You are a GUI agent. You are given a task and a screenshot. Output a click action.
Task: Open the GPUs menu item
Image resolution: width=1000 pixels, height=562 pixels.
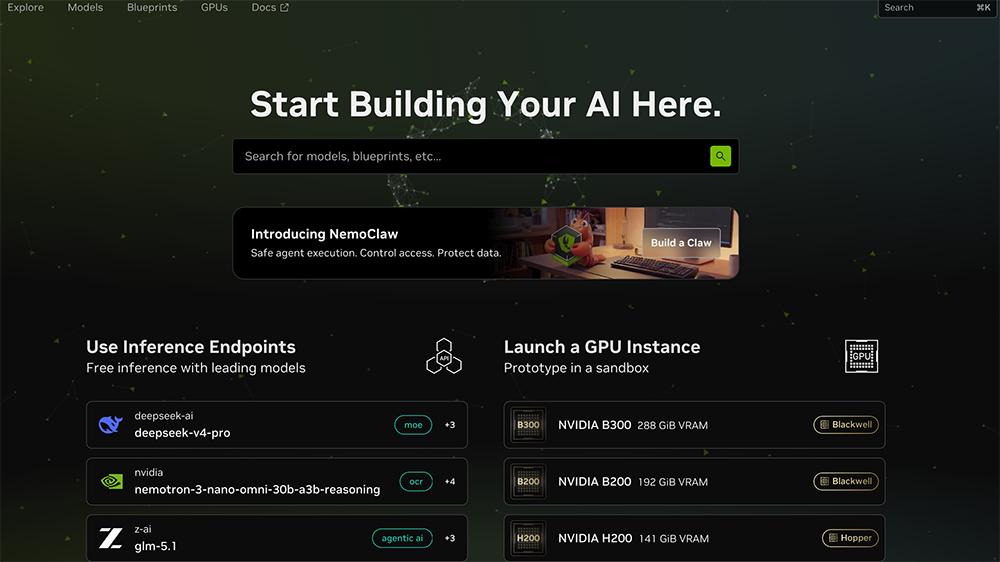pos(214,8)
